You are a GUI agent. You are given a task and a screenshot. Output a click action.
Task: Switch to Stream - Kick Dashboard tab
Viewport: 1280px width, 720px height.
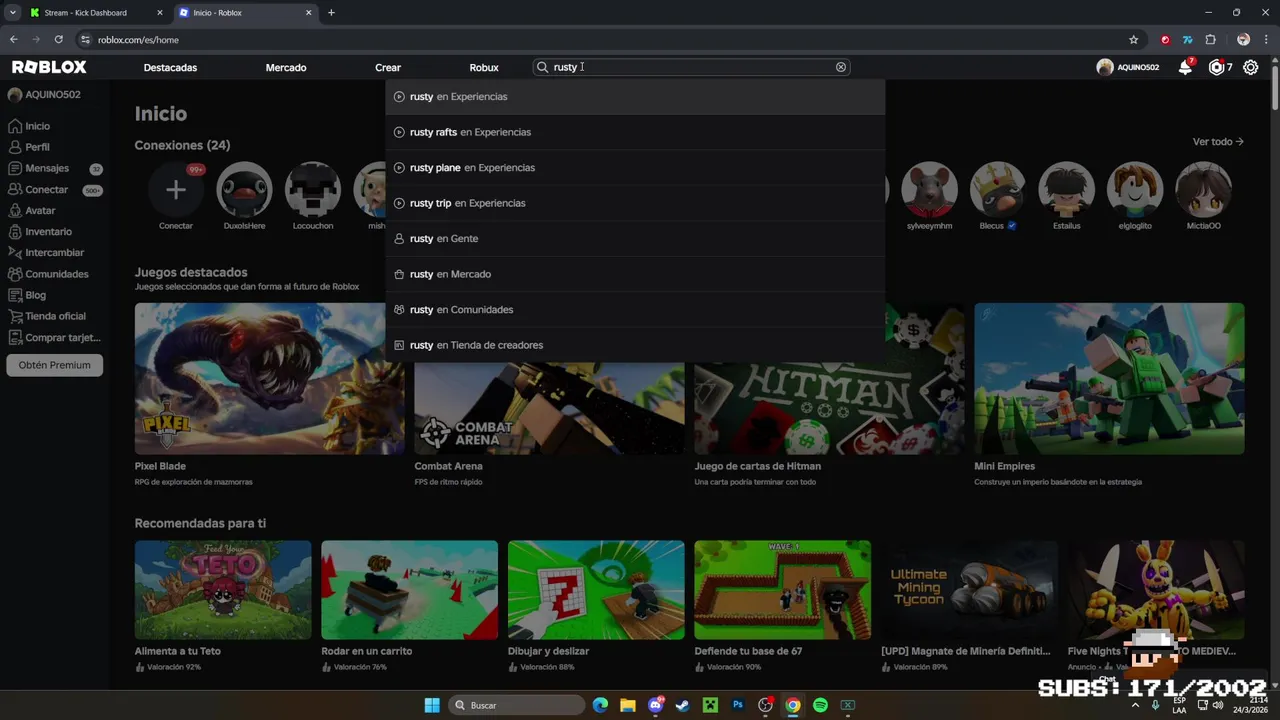tap(95, 13)
